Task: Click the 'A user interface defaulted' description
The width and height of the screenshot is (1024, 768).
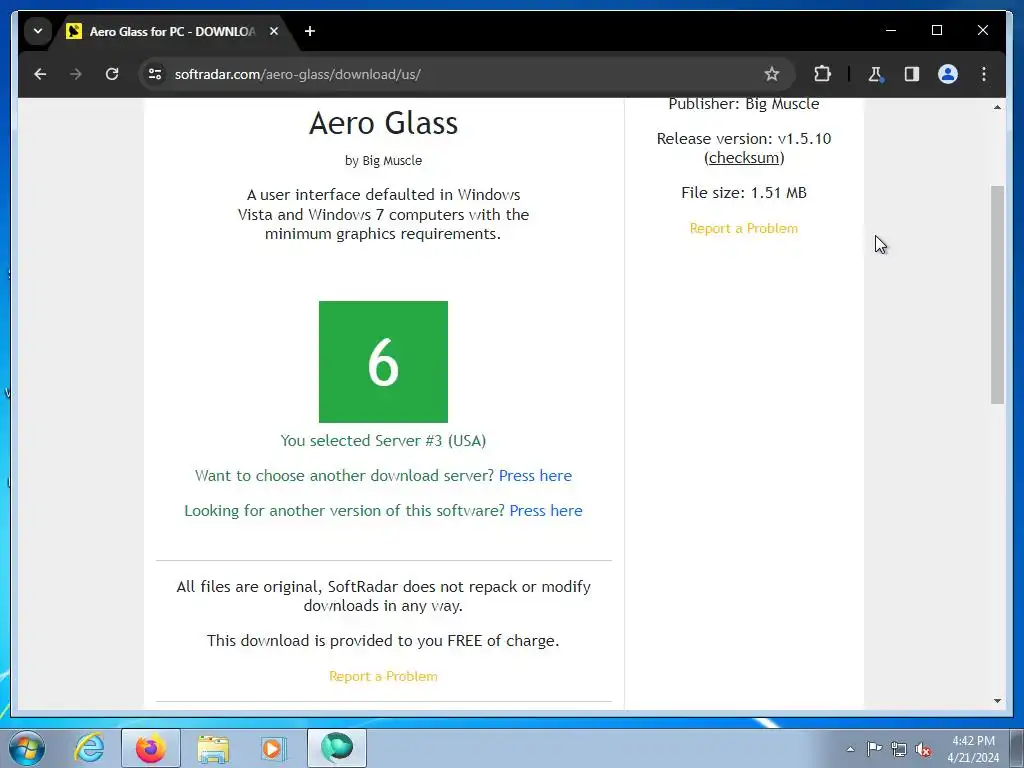Action: click(383, 214)
